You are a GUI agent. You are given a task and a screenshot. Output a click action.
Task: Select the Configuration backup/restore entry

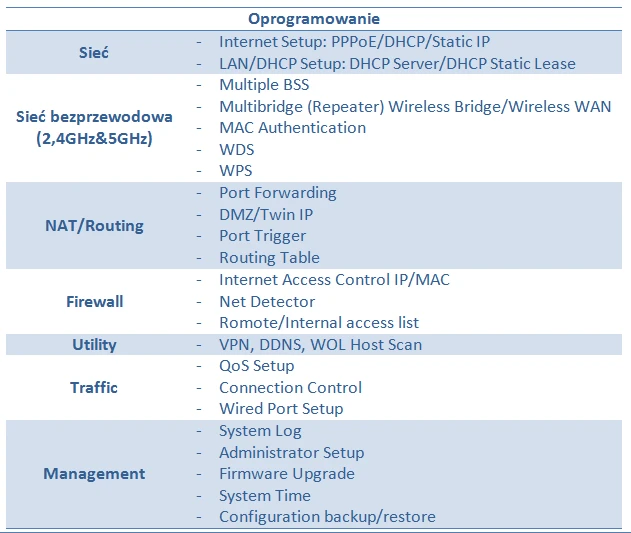click(327, 517)
